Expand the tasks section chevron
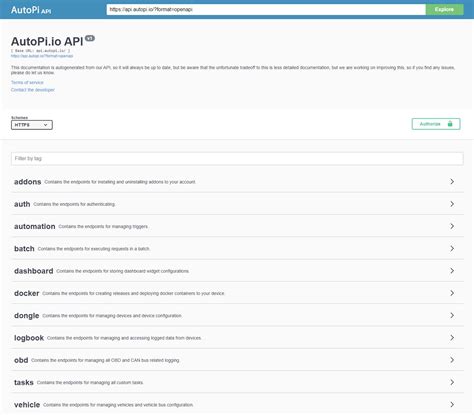Viewport: 474px width, 415px height. pyautogui.click(x=452, y=382)
